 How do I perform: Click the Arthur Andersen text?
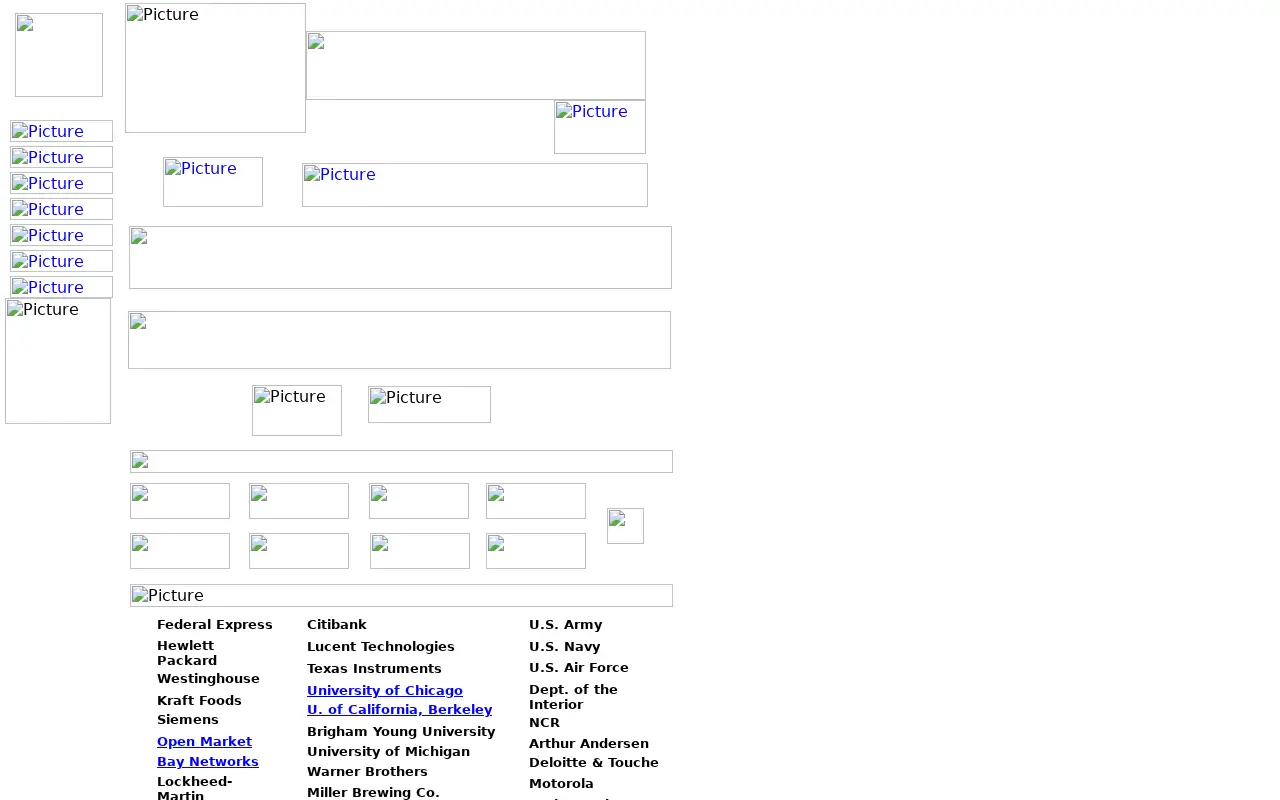(589, 744)
